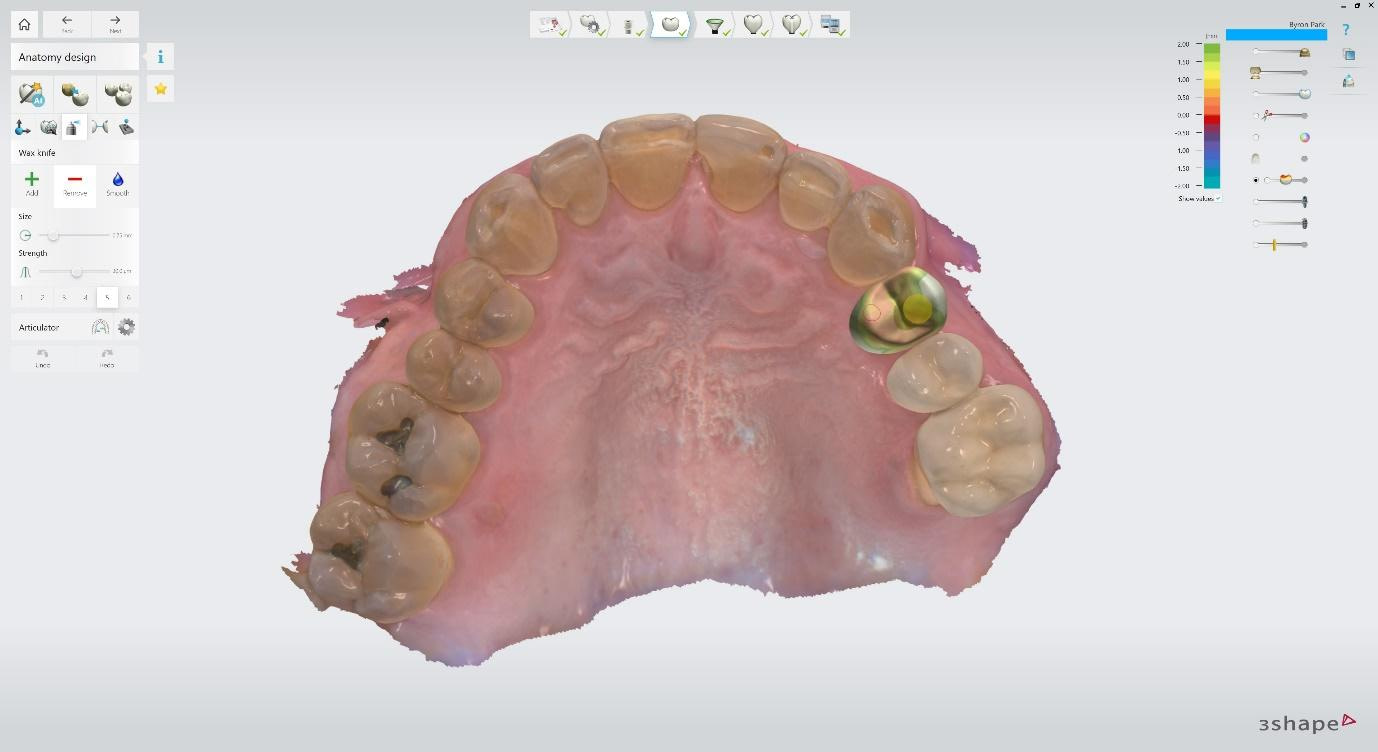1378x752 pixels.
Task: Click the Undo button
Action: coord(42,356)
